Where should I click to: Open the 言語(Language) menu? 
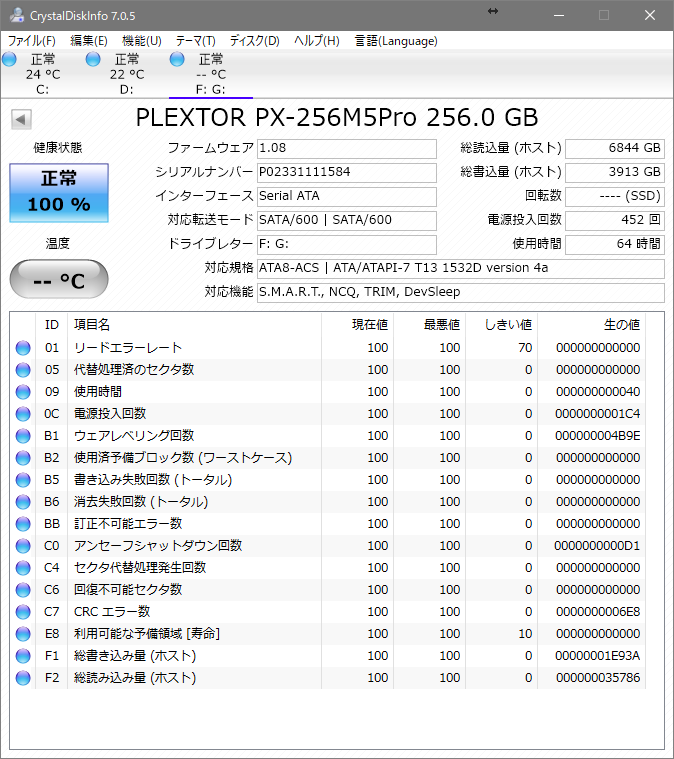click(x=396, y=41)
